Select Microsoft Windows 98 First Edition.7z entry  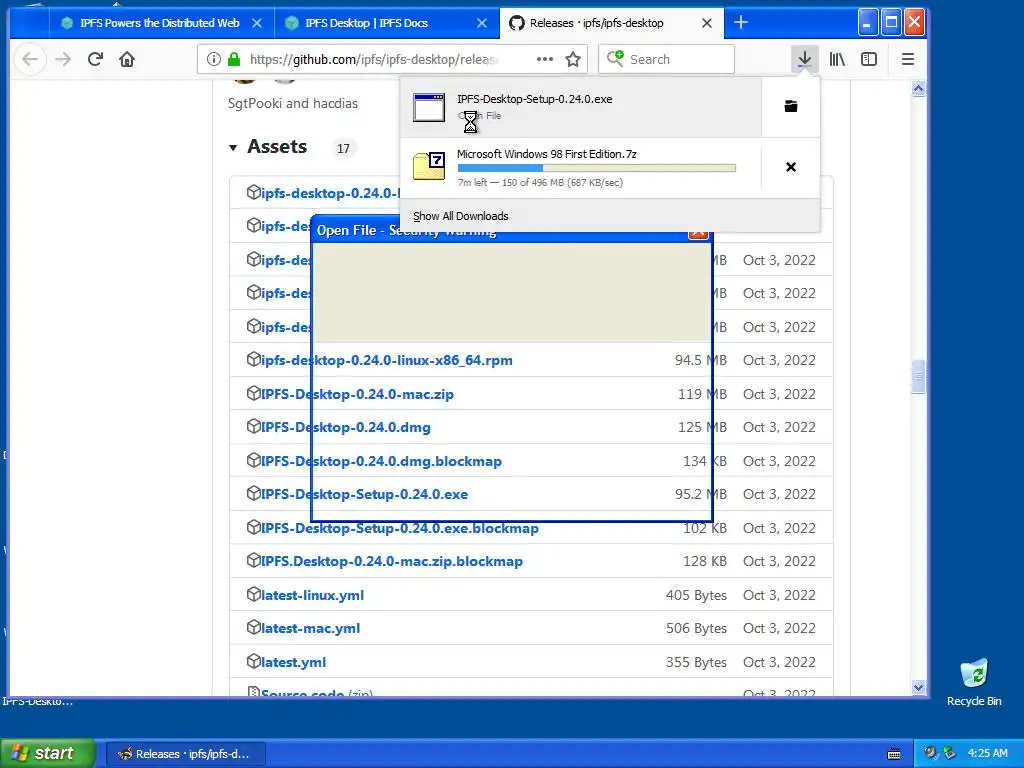click(x=581, y=167)
